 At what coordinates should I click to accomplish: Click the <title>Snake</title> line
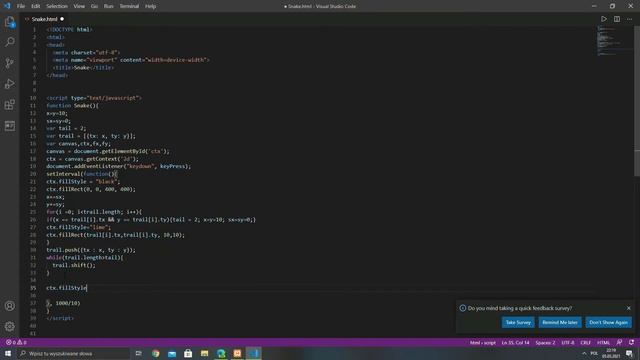[83, 68]
